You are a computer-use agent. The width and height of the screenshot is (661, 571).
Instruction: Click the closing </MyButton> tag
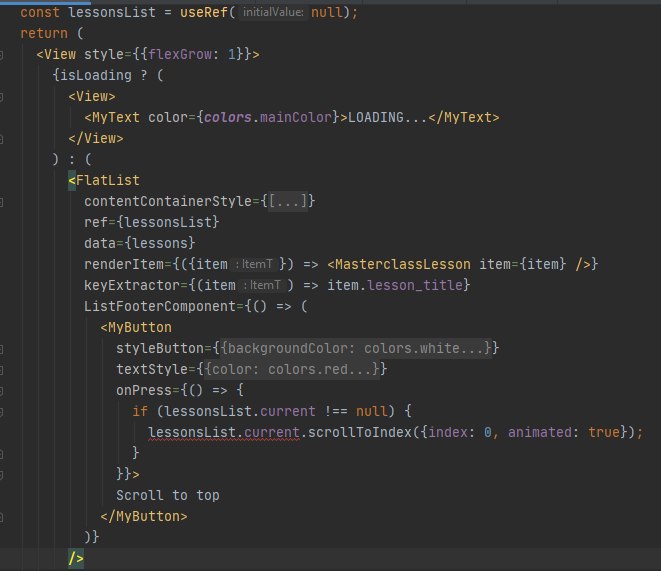coord(144,517)
